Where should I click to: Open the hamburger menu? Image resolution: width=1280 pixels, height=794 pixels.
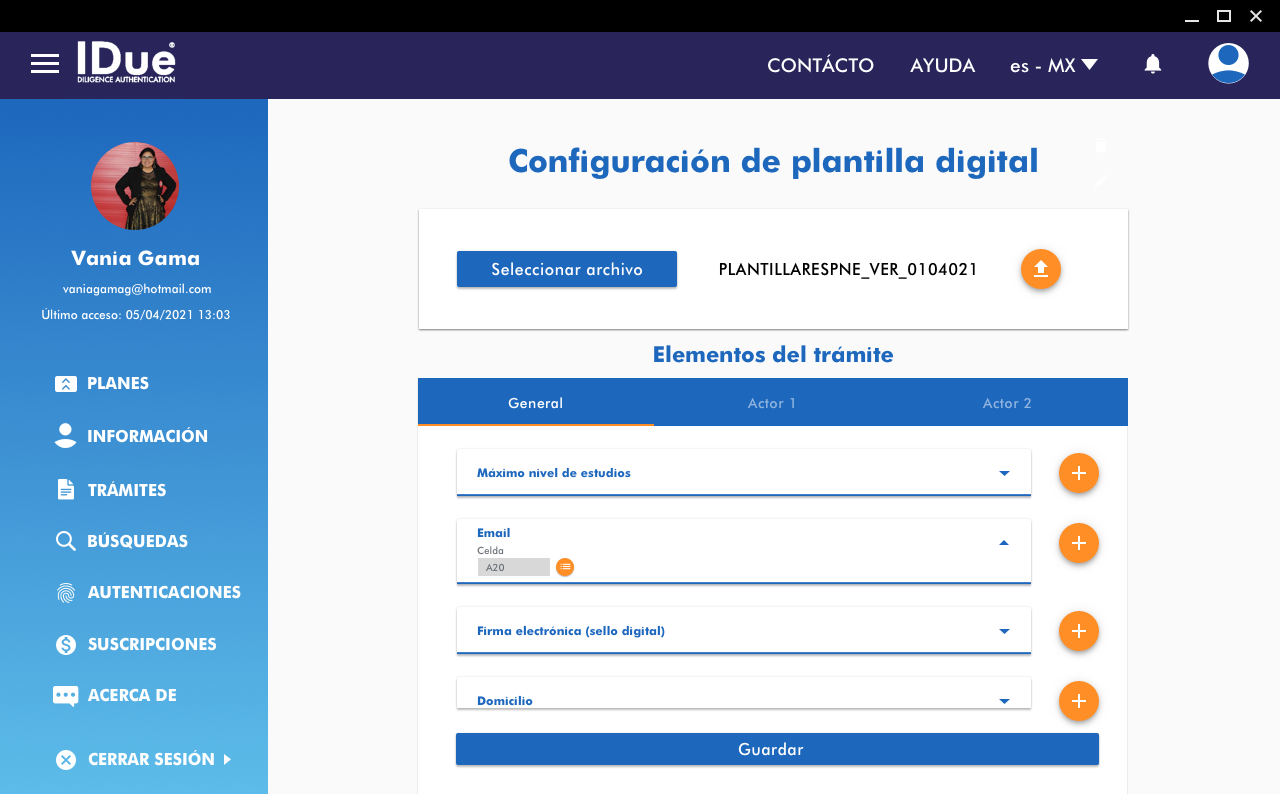click(x=45, y=64)
